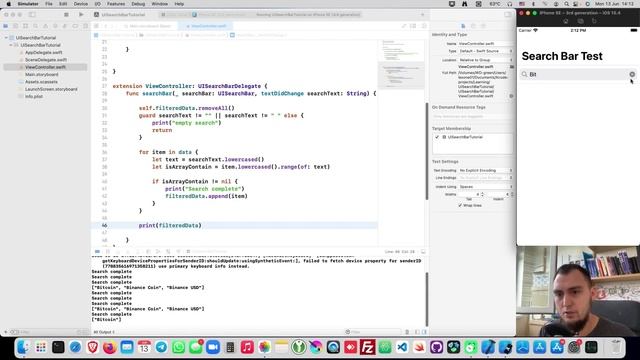Image resolution: width=640 pixels, height=360 pixels.
Task: Collapse the UISearchBarTutorial project root
Action: pos(6,38)
